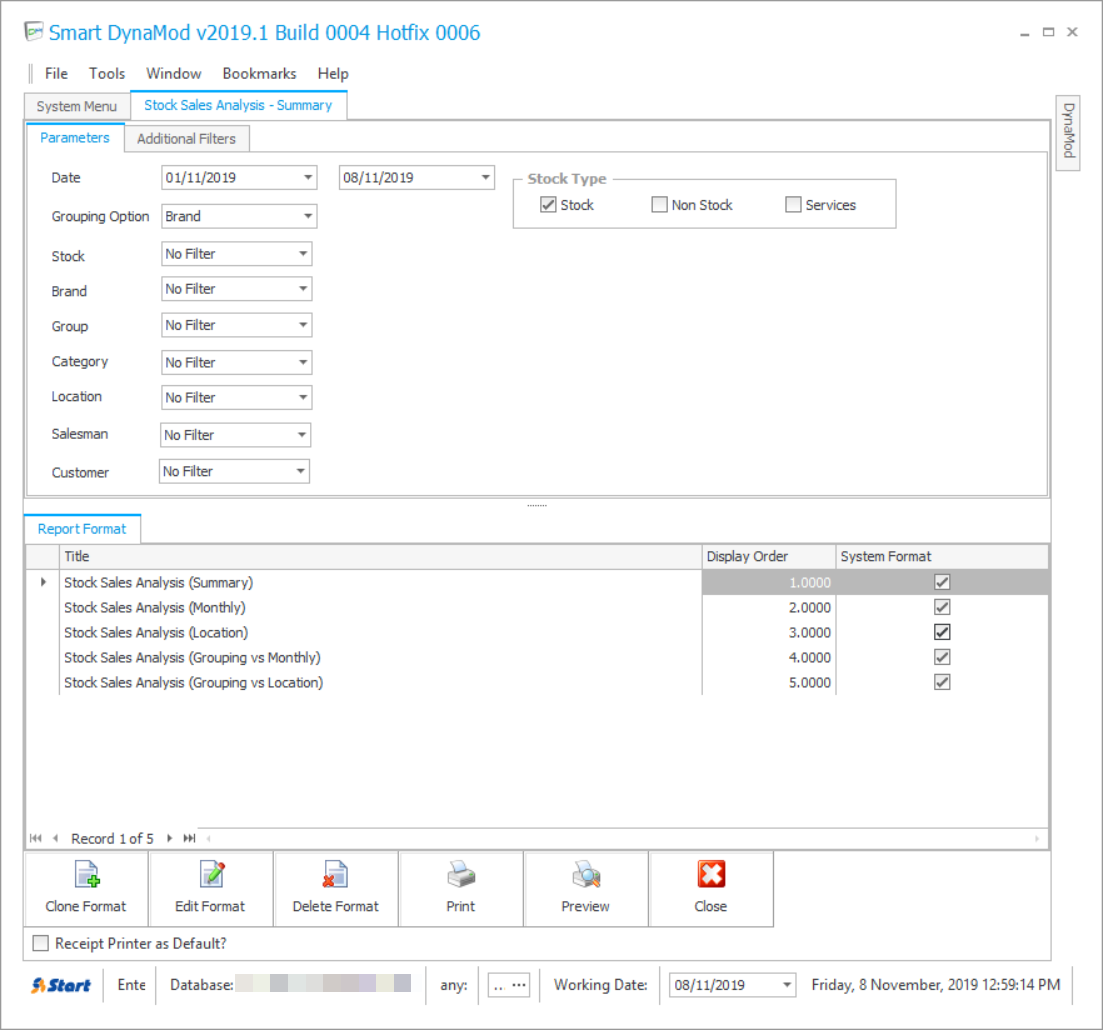Select Stock Sales Analysis - Summary tab
1103x1030 pixels.
(x=238, y=105)
